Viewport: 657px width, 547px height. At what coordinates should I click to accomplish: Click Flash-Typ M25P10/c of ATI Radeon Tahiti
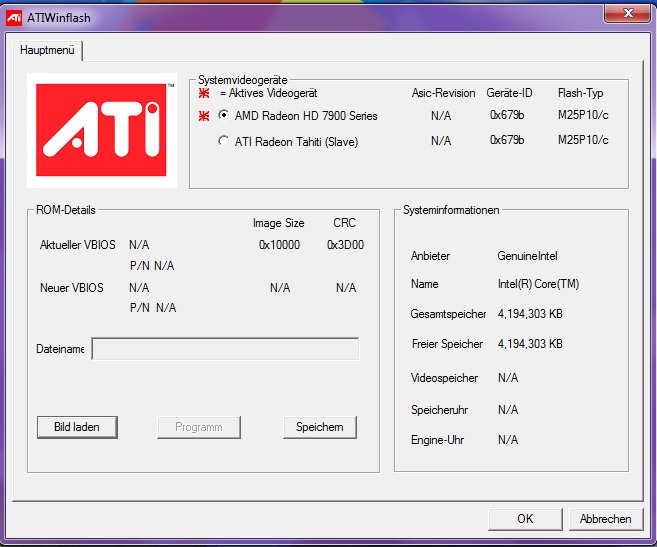(583, 140)
